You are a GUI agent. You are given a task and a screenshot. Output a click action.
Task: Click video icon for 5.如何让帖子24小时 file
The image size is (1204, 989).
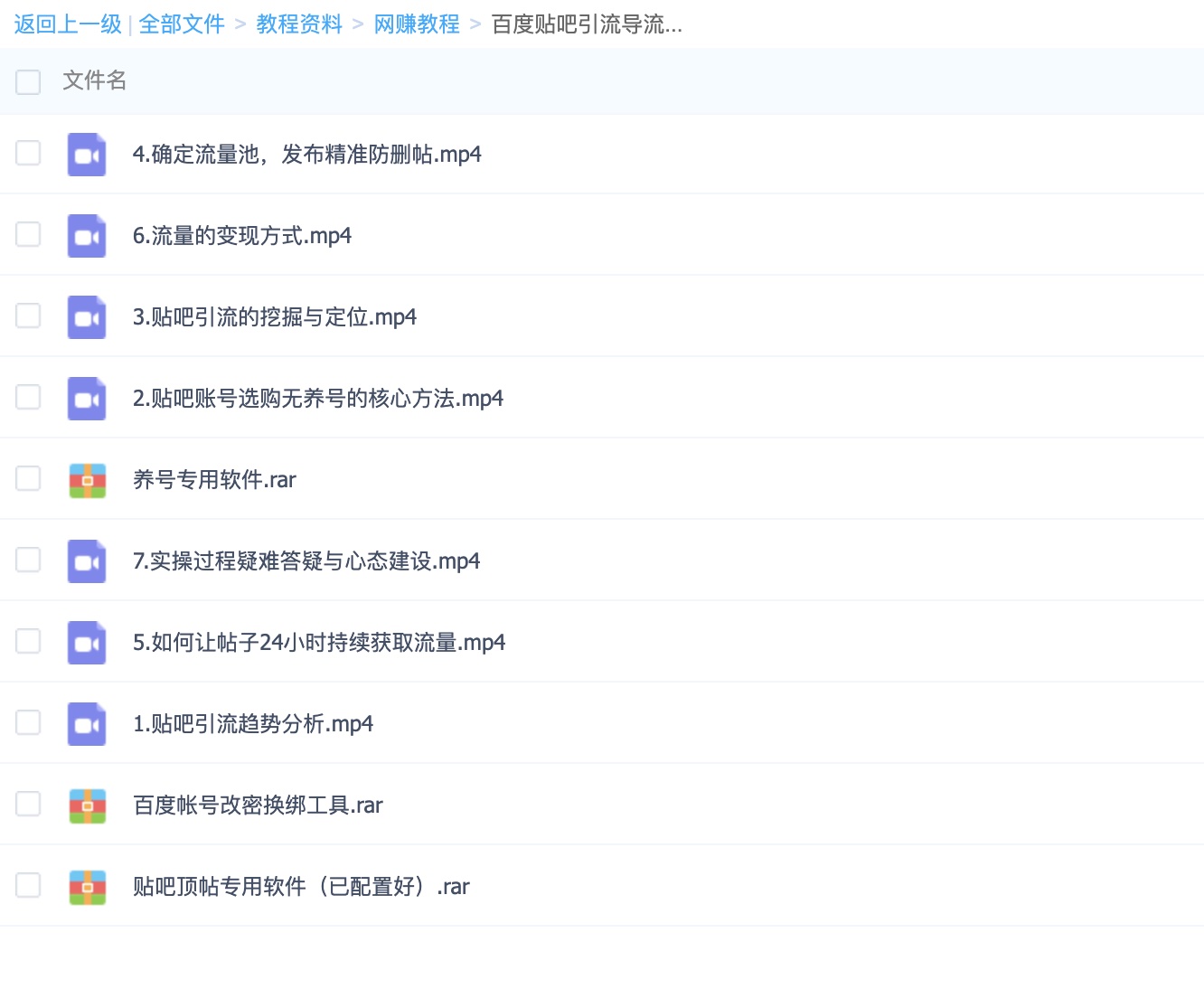tap(87, 643)
